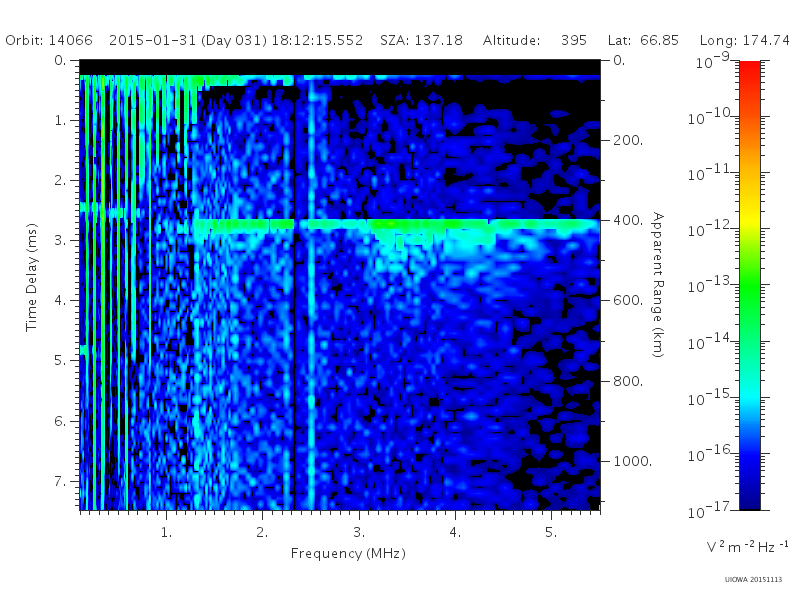Click the 400. apparent range tick label
The width and height of the screenshot is (800, 600).
(x=628, y=220)
